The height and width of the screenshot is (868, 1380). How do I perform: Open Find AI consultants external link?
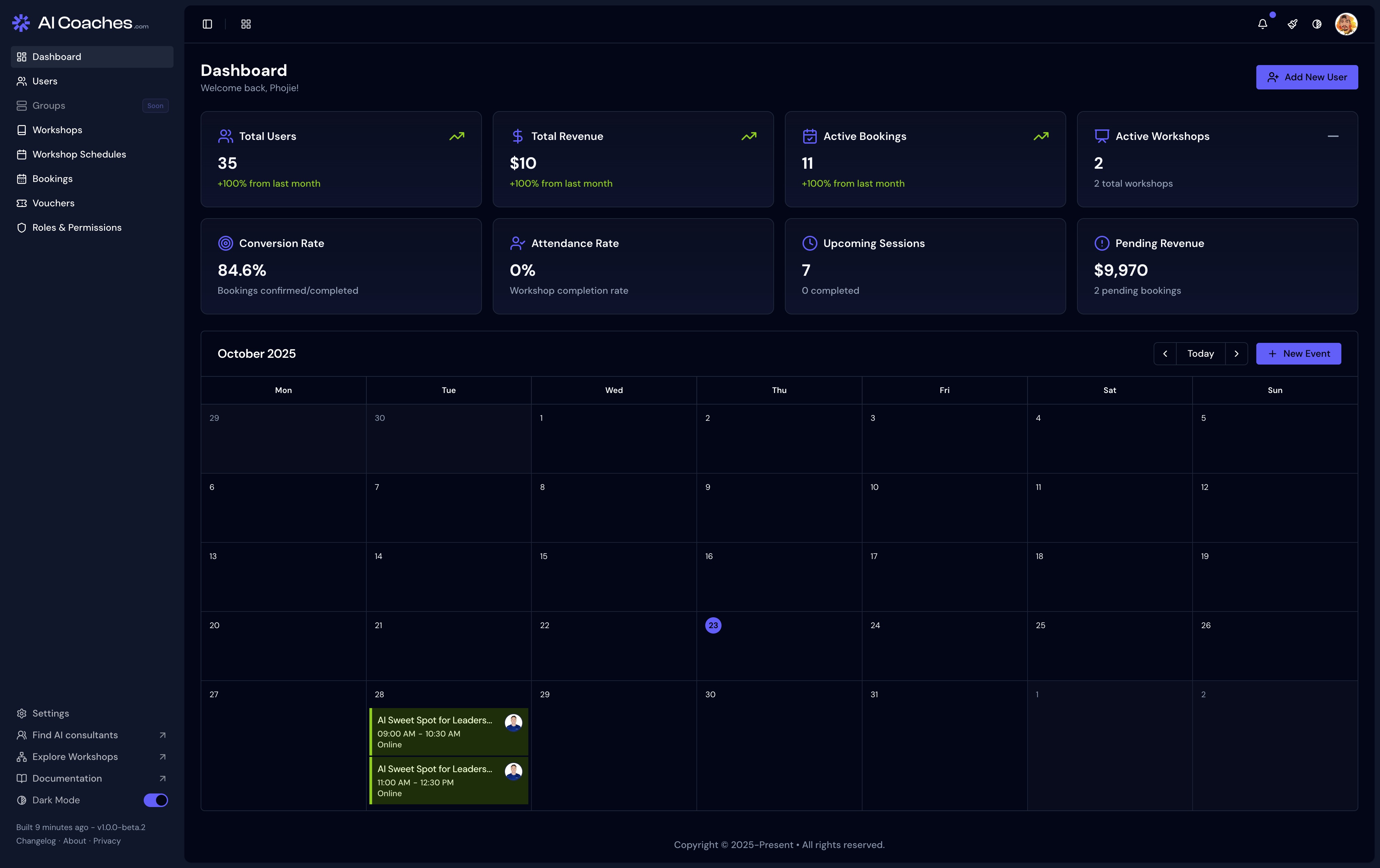75,735
